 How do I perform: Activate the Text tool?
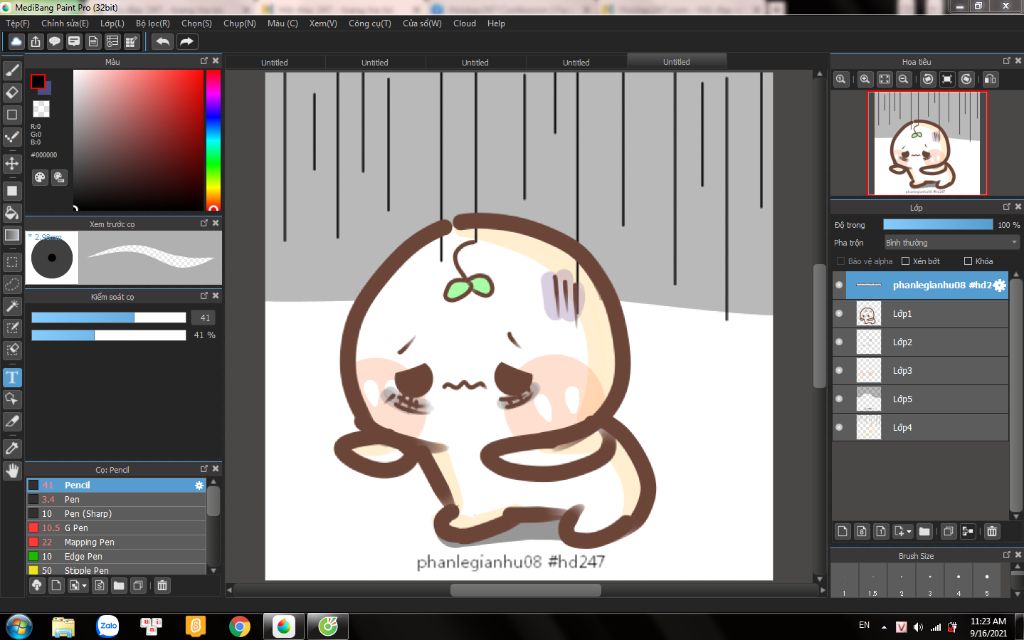[x=12, y=377]
